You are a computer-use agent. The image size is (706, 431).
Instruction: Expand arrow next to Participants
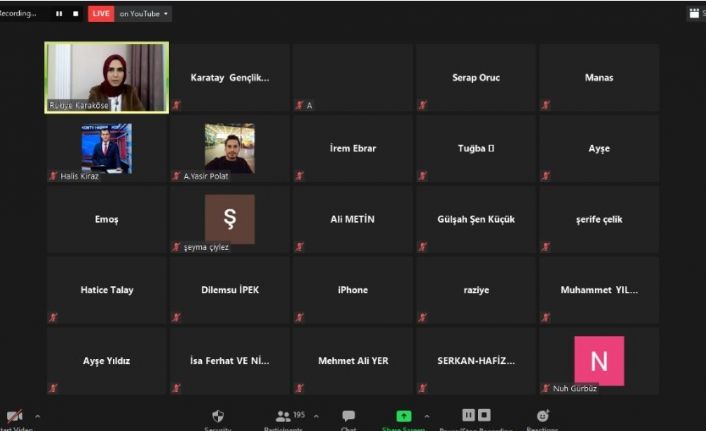(x=316, y=417)
